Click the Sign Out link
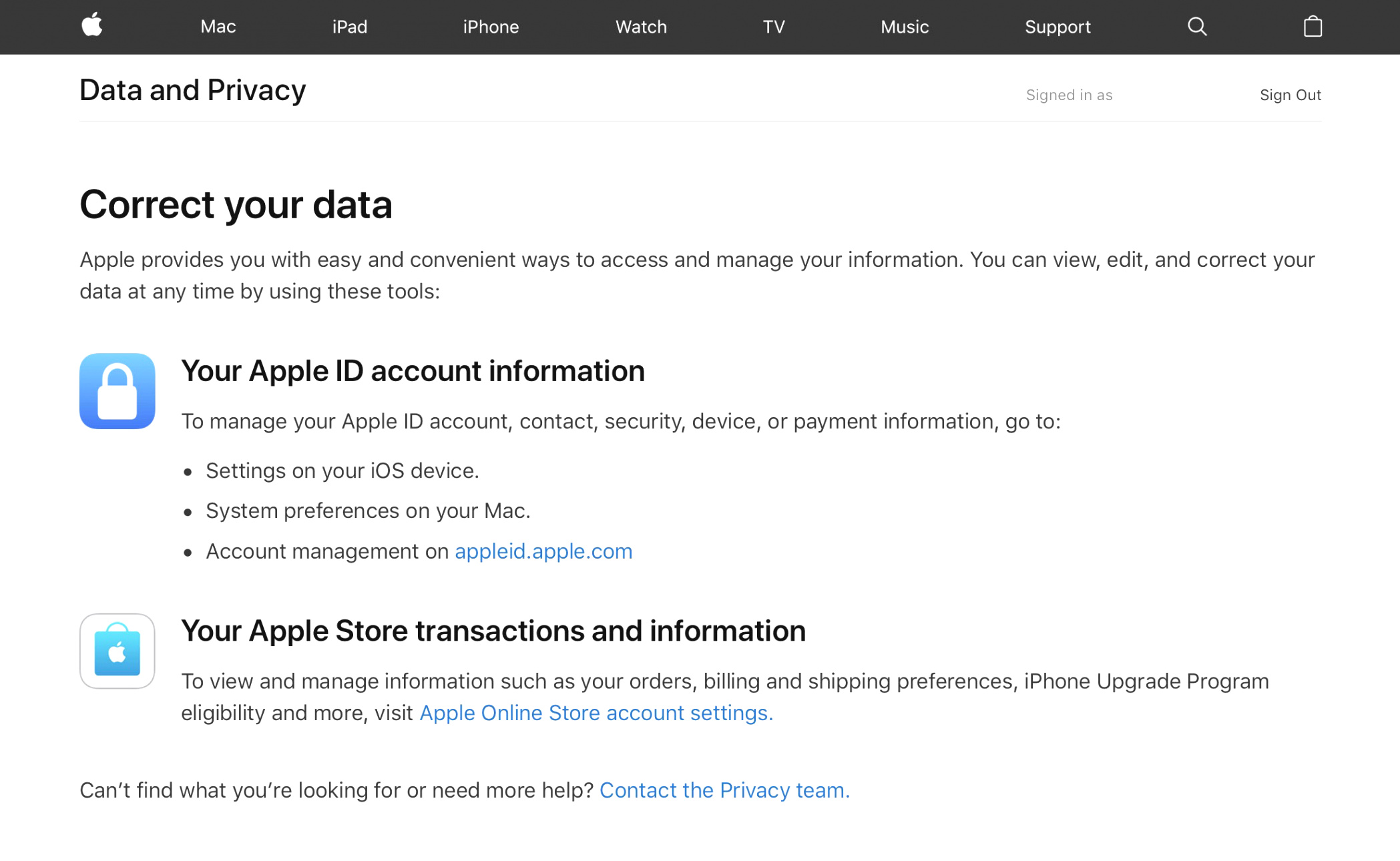1400x861 pixels. point(1290,95)
